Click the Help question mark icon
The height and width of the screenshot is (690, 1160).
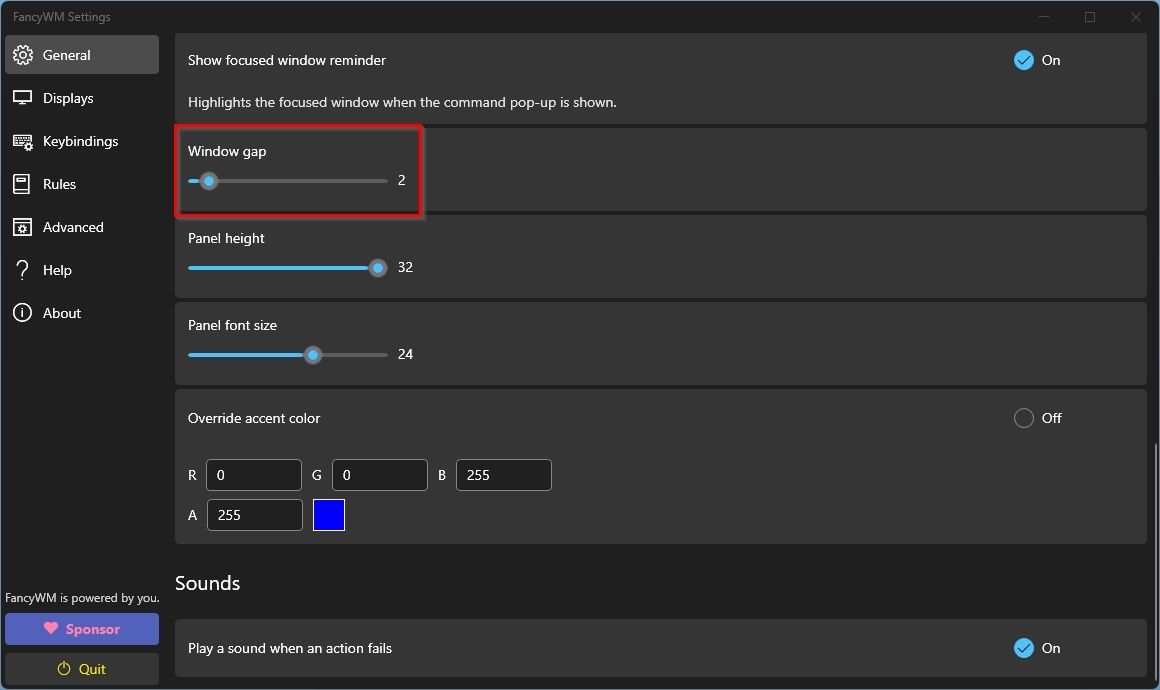pyautogui.click(x=22, y=269)
